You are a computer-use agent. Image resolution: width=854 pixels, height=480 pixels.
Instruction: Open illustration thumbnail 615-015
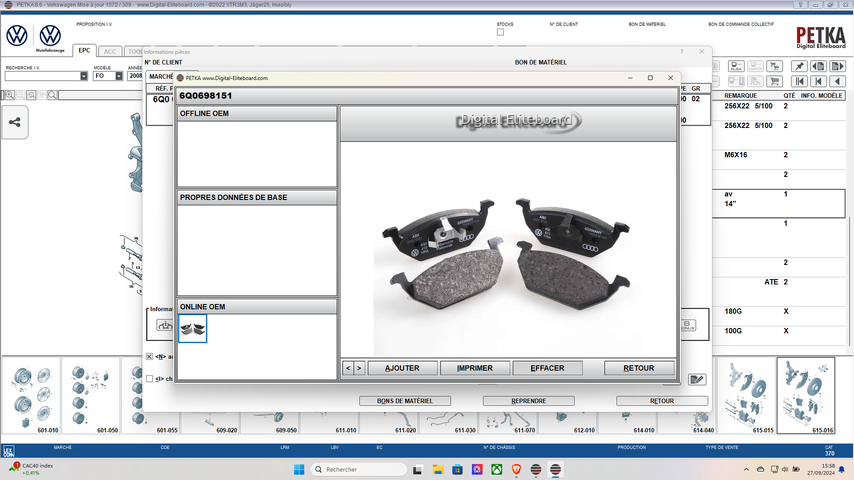pyautogui.click(x=746, y=396)
